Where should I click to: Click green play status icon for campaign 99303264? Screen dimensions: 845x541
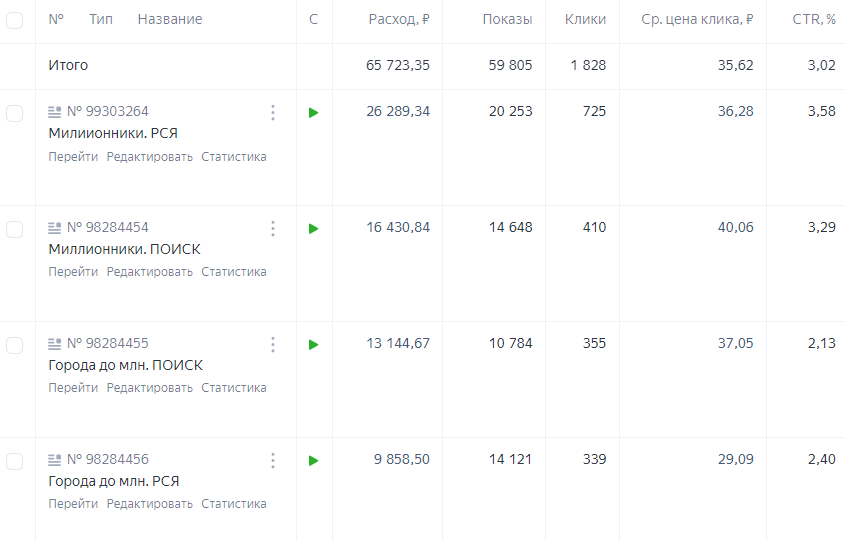(x=314, y=113)
